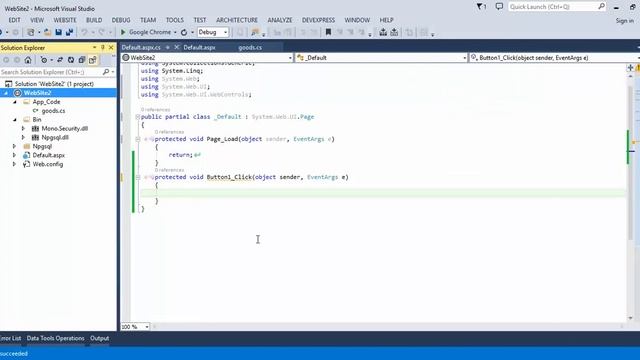The image size is (640, 360).
Task: Open the WEBSITE menu
Action: [65, 20]
